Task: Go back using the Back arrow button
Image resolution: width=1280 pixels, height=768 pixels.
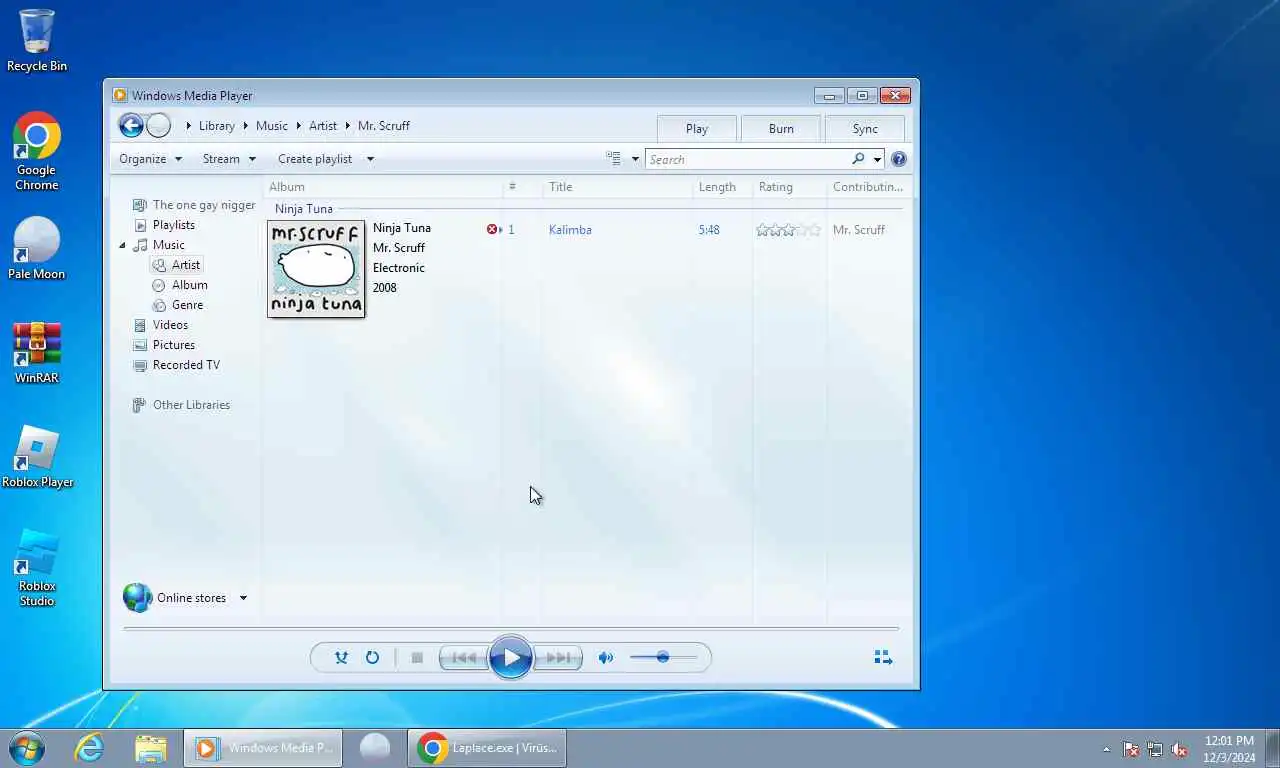Action: pos(130,125)
